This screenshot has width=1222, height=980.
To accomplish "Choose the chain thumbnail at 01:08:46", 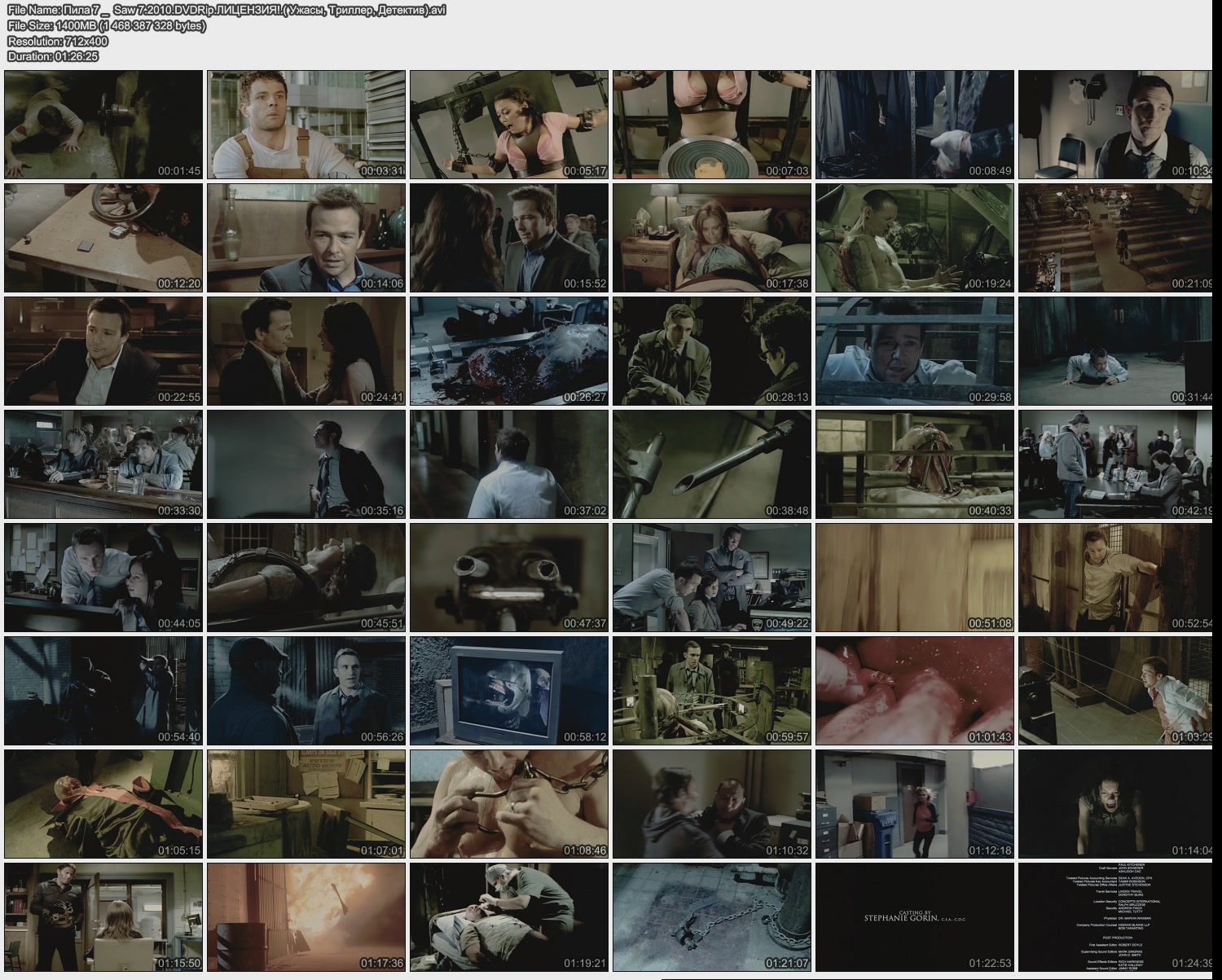I will (509, 804).
